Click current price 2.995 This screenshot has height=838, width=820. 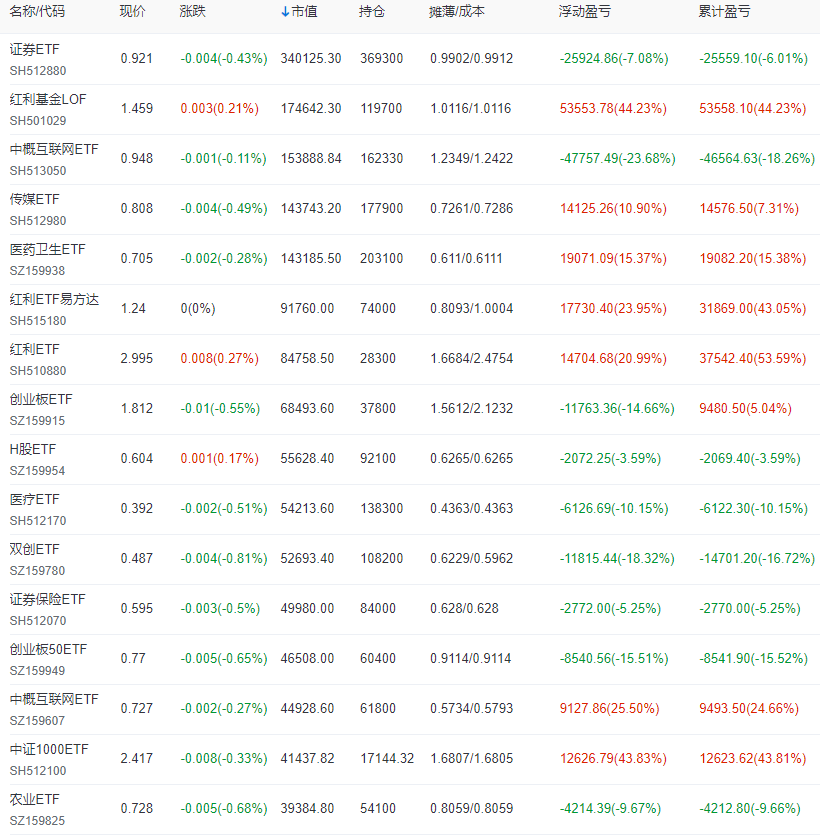tap(137, 358)
